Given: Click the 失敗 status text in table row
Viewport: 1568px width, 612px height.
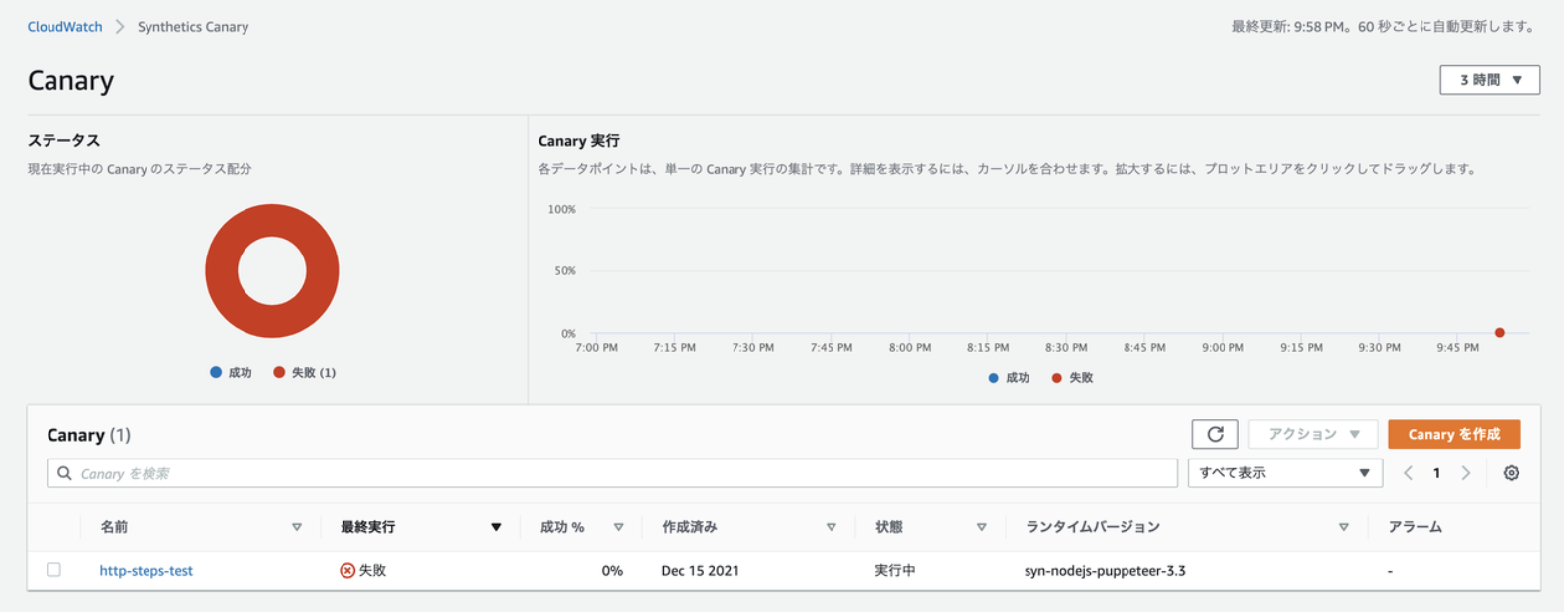Looking at the screenshot, I should click(372, 571).
